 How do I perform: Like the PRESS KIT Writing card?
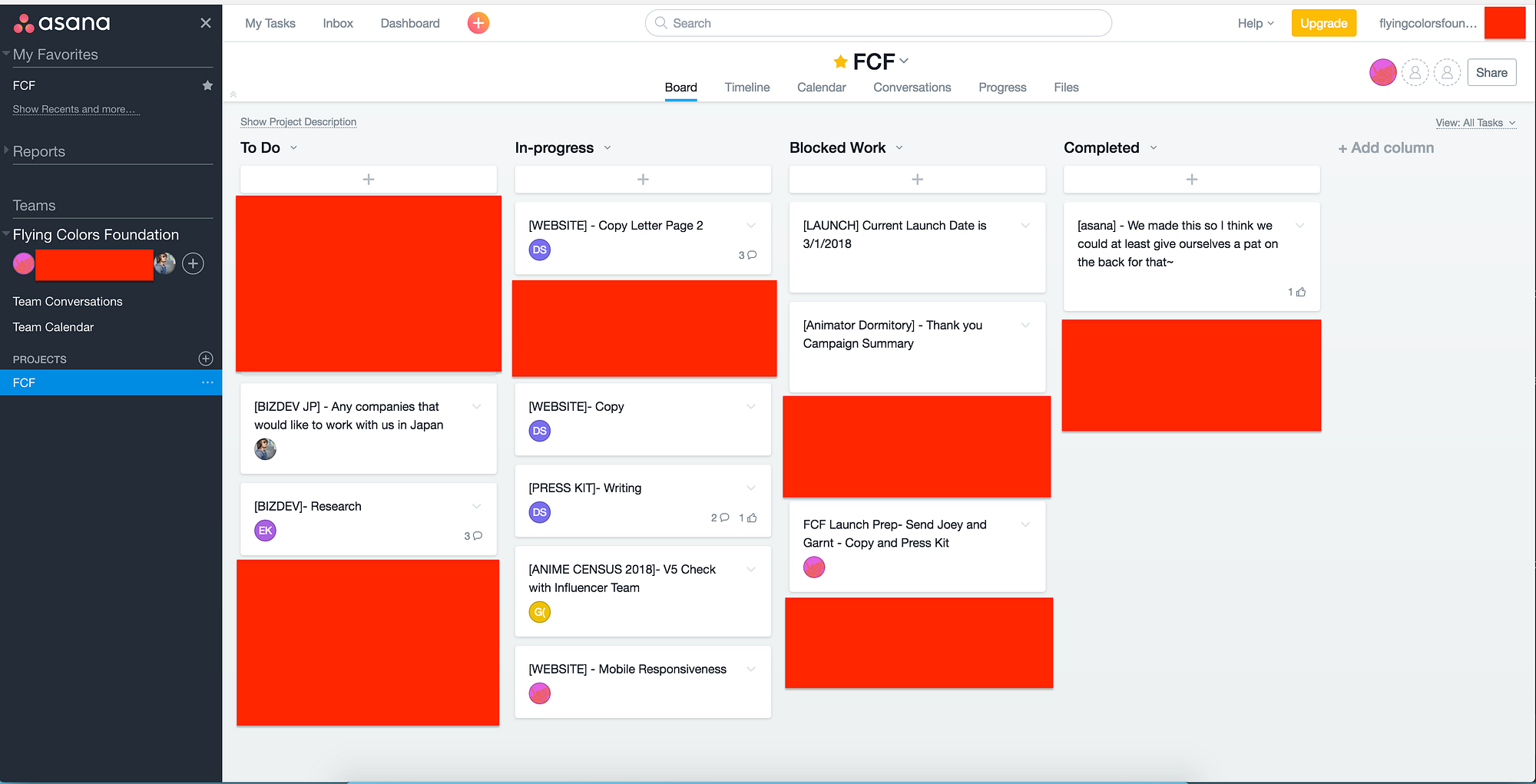point(748,518)
